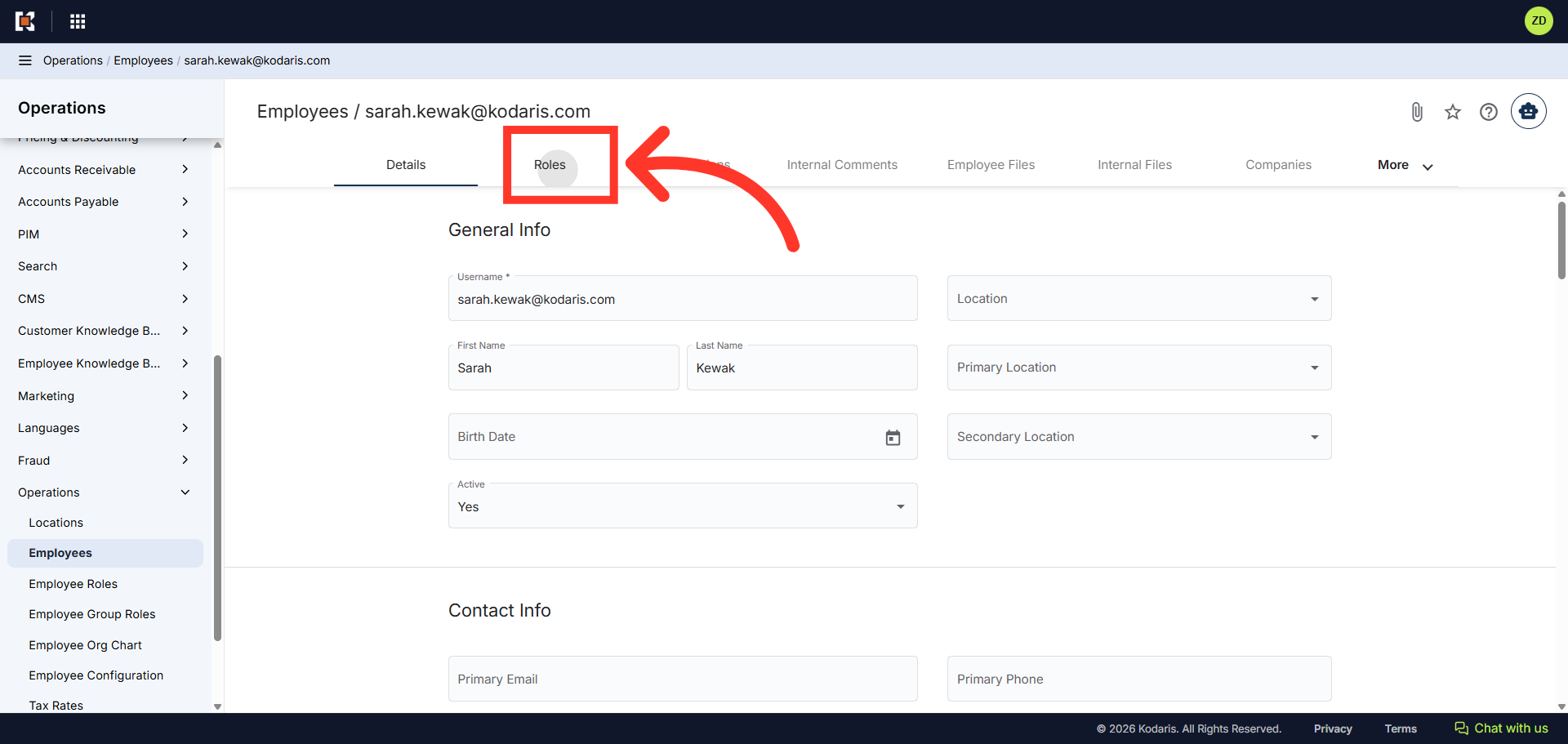
Task: Open Employee Org Chart page
Action: pos(85,645)
